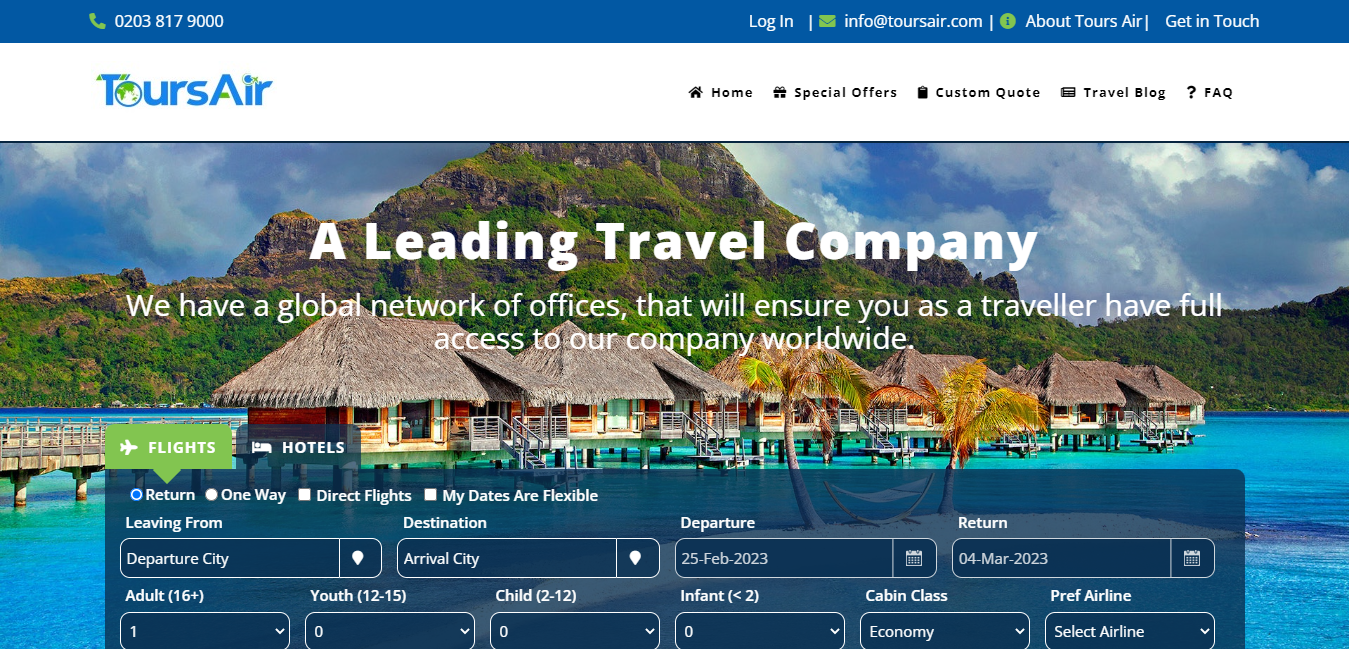Open the Departure date calendar icon

tap(914, 558)
